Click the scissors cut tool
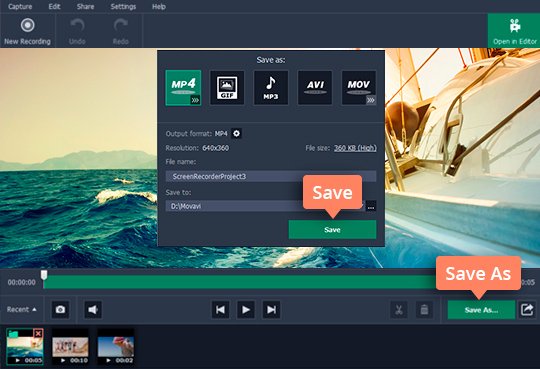Image resolution: width=540 pixels, height=369 pixels. point(399,309)
